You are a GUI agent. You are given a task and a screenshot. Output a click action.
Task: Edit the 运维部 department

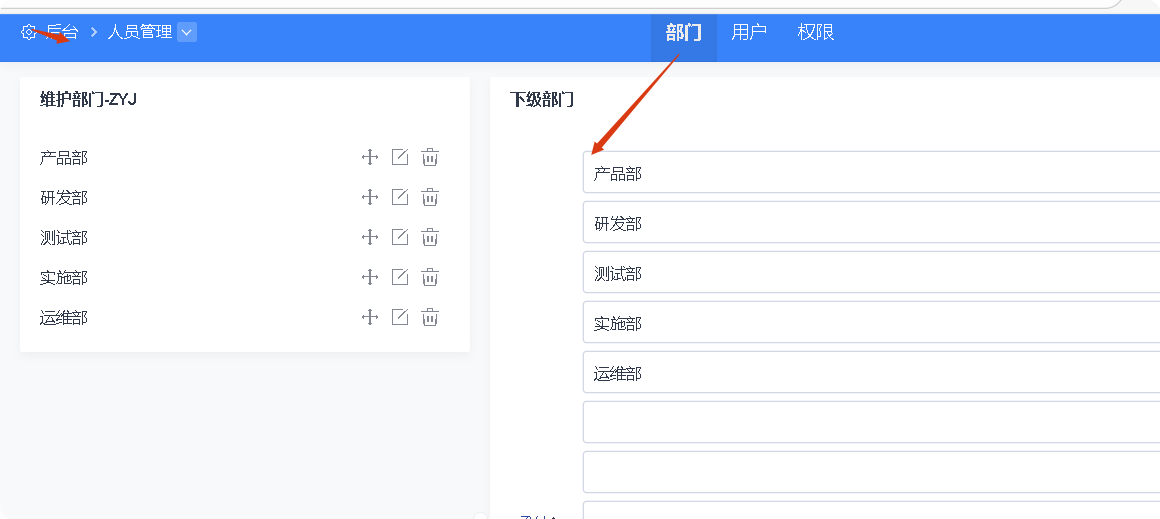399,317
